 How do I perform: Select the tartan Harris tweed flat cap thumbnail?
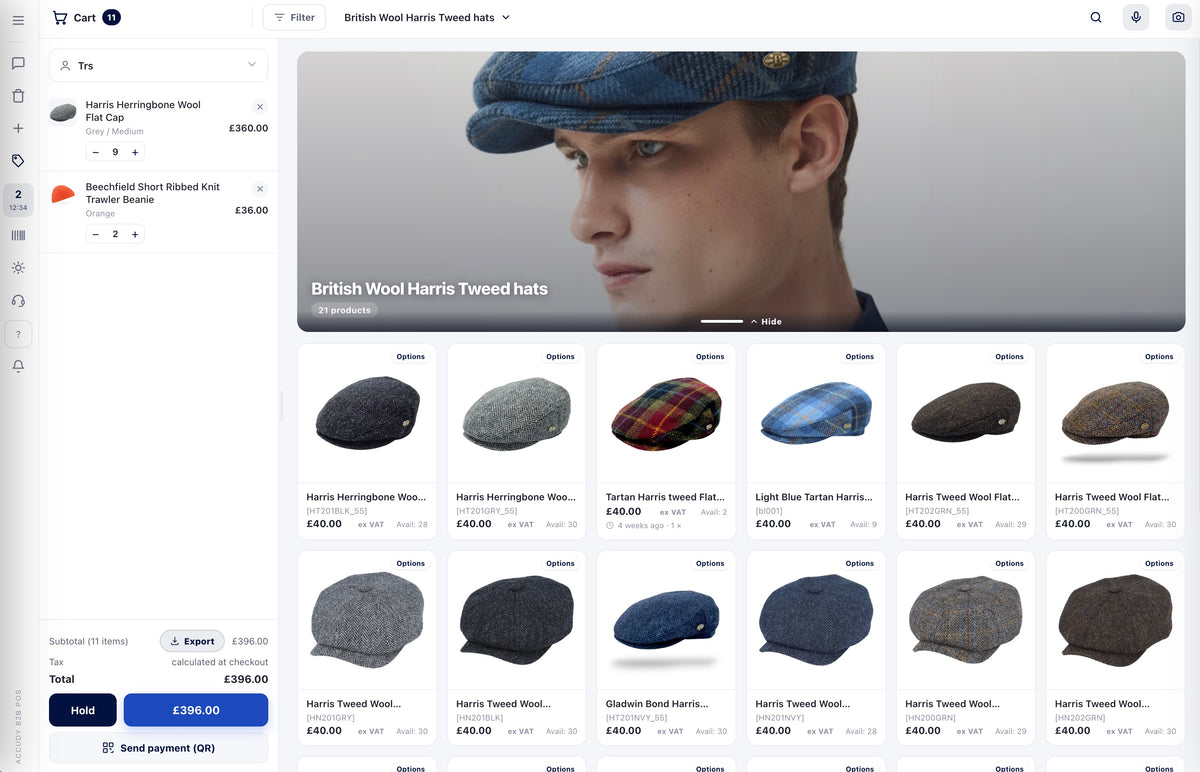point(666,413)
